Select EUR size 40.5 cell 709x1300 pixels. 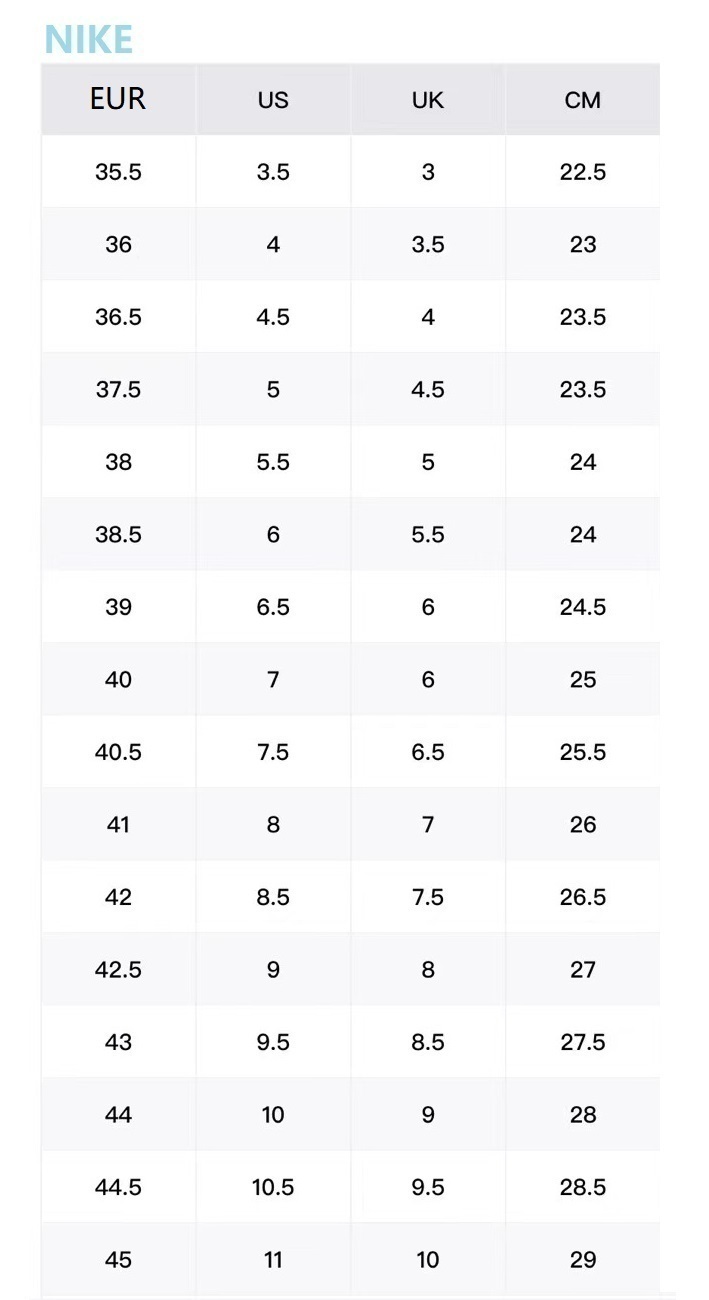pos(118,752)
